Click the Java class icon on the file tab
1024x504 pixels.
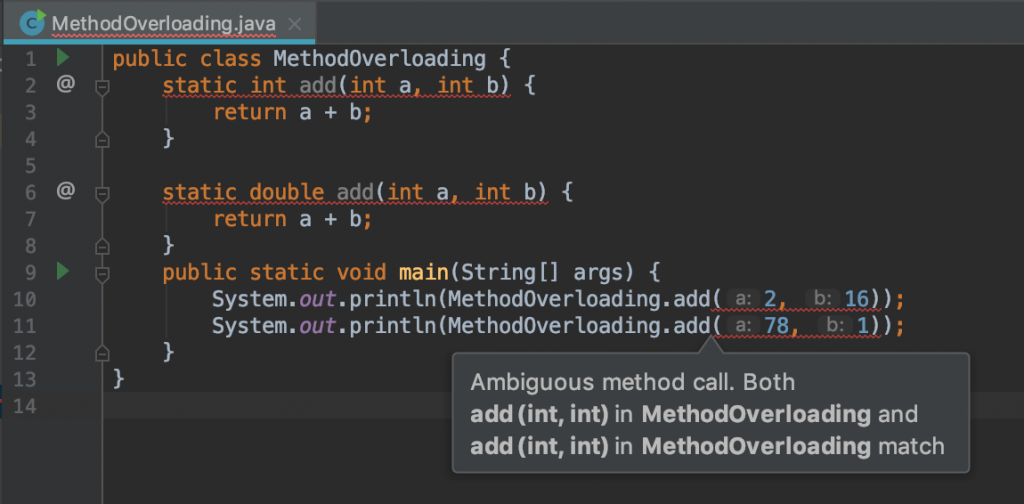click(32, 23)
